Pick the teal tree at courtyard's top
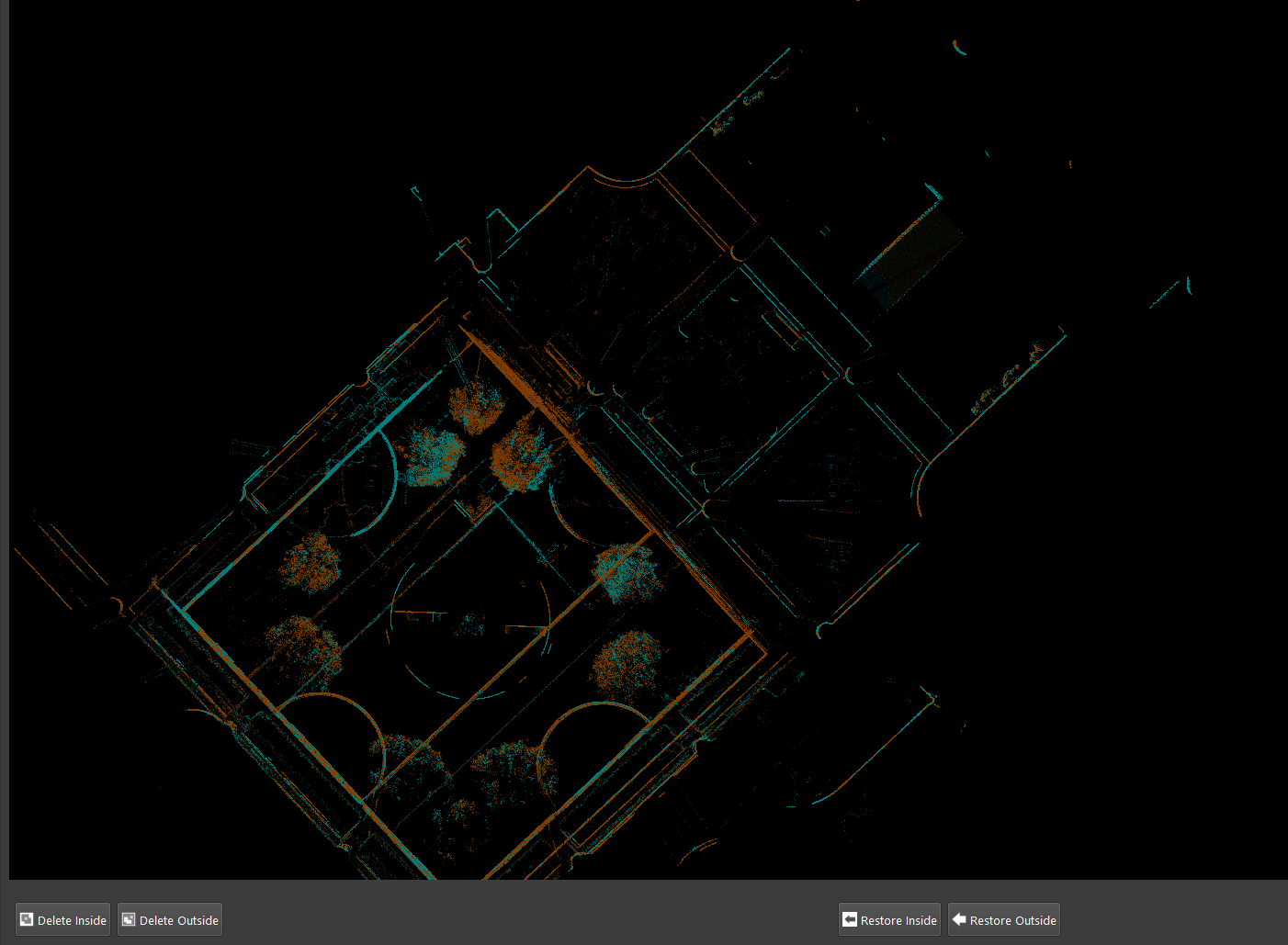This screenshot has height=945, width=1288. tap(431, 455)
